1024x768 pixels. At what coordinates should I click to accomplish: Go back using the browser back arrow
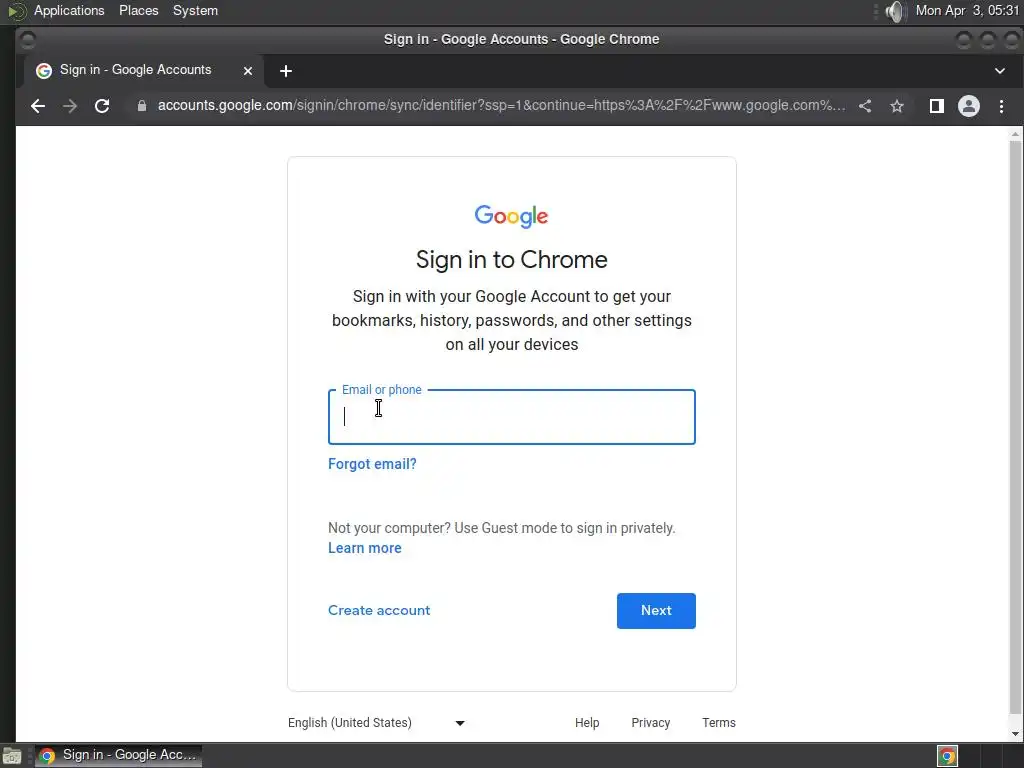click(38, 106)
